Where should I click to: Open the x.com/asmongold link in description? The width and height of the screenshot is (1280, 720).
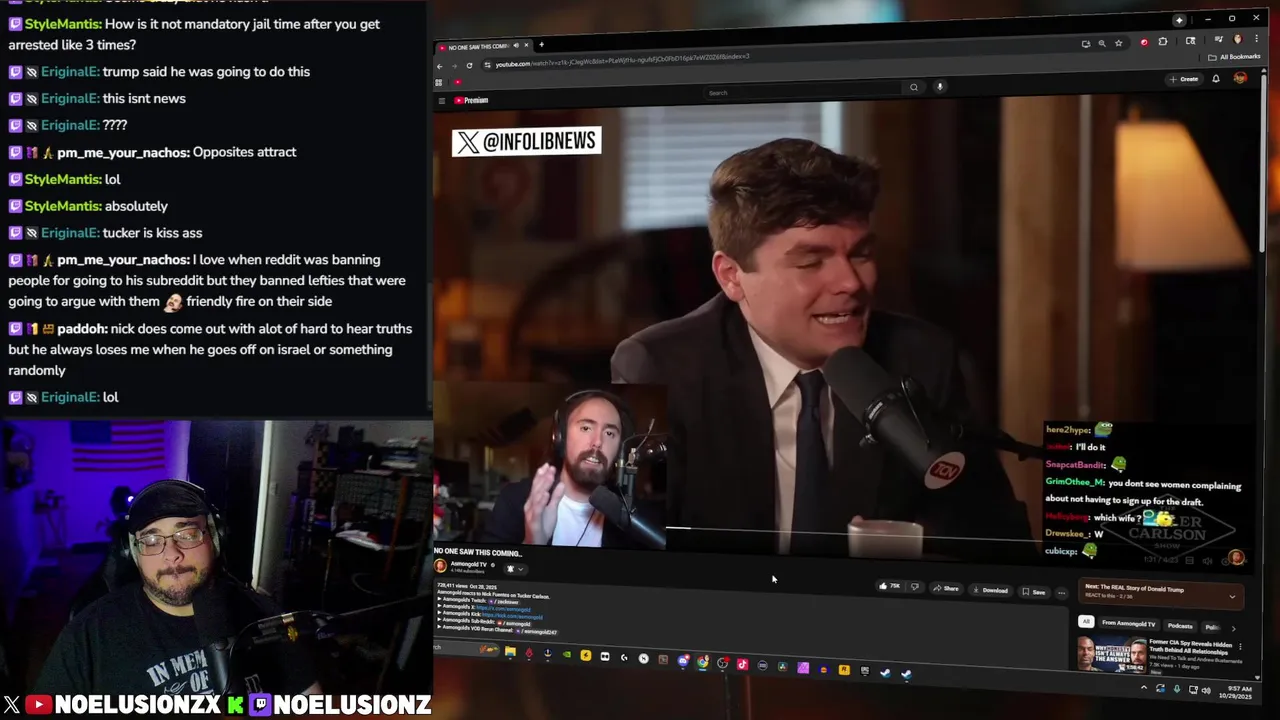tap(503, 609)
